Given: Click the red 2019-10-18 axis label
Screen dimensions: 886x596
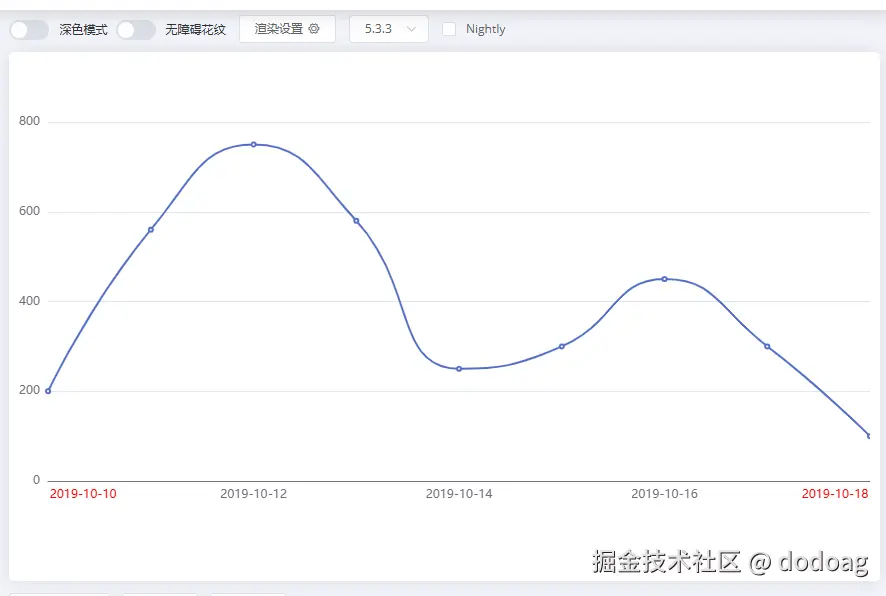Looking at the screenshot, I should click(x=836, y=493).
